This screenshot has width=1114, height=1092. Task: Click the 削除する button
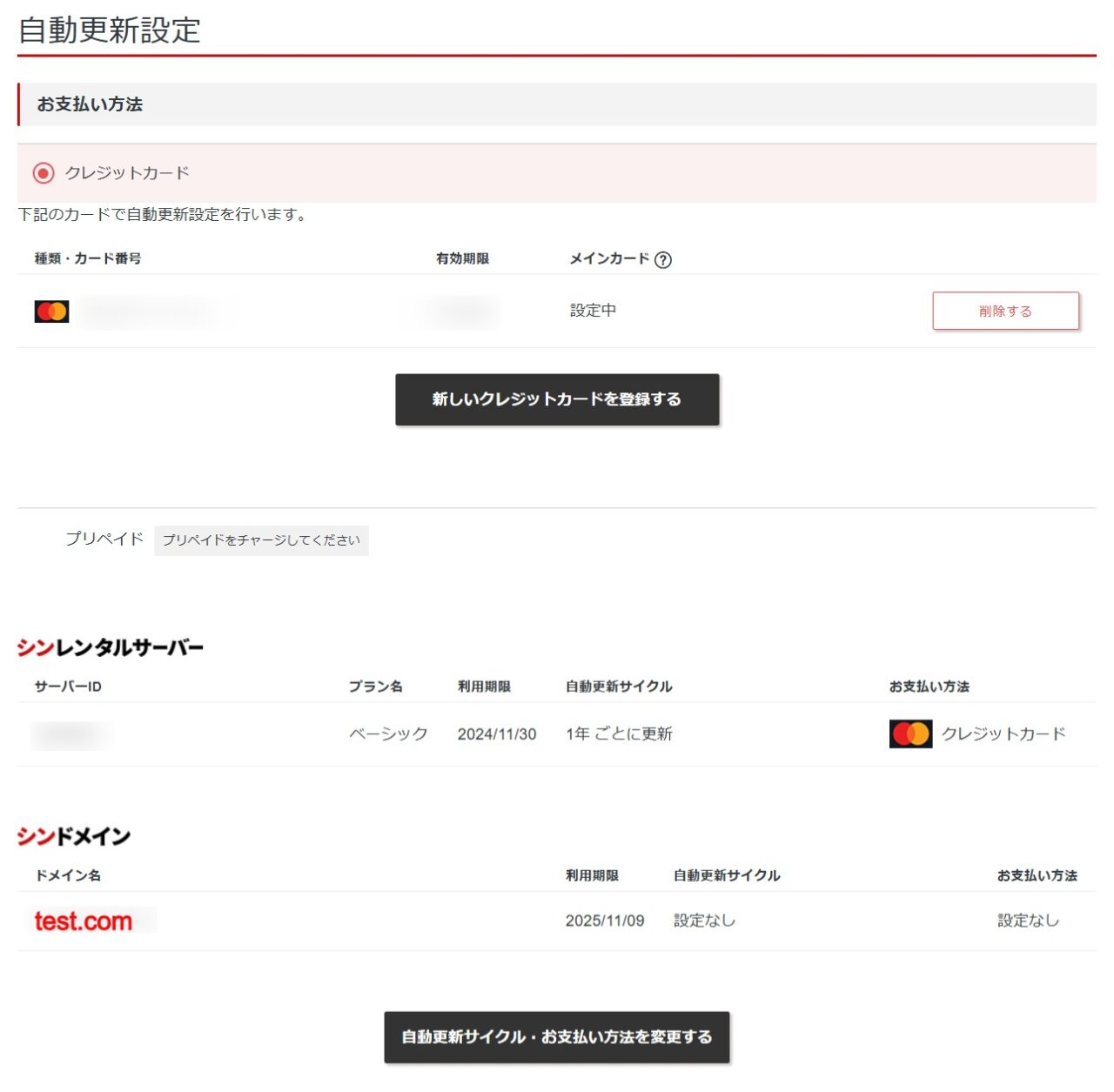pos(1005,311)
